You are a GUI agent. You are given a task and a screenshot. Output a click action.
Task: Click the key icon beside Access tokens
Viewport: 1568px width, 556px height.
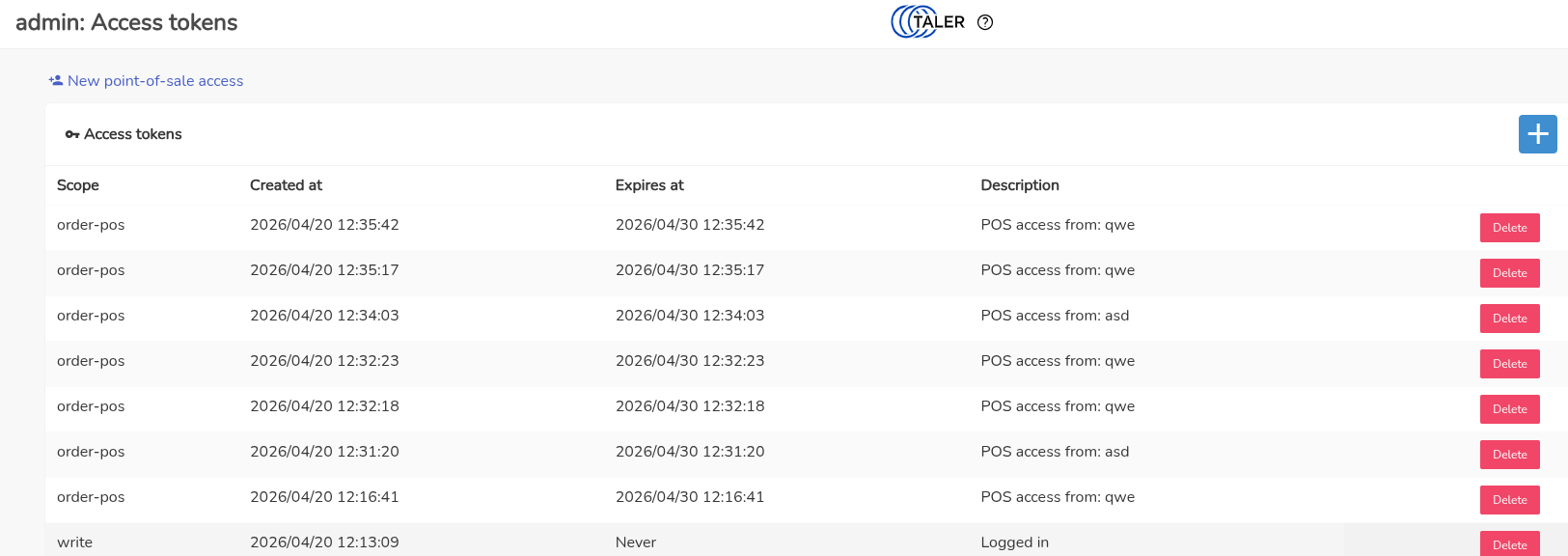72,135
